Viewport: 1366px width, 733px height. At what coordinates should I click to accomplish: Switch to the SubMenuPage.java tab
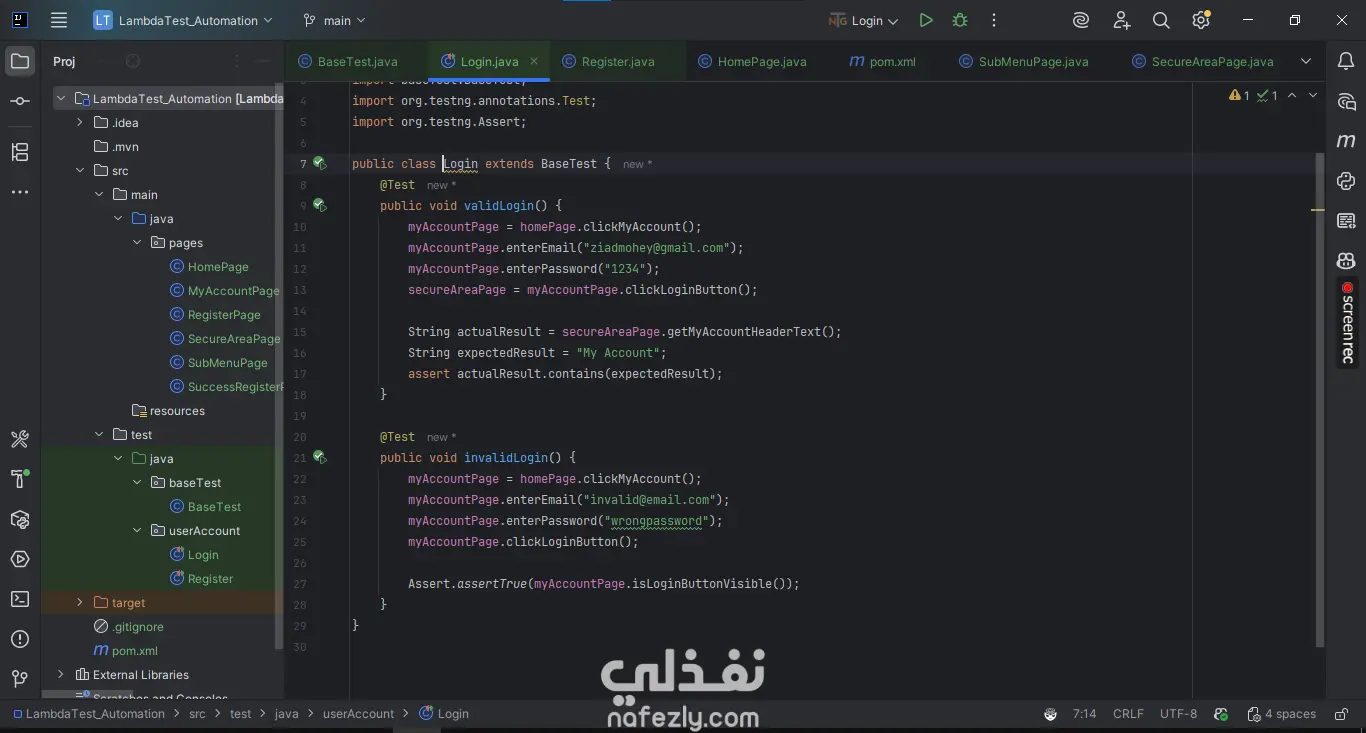[x=1023, y=61]
